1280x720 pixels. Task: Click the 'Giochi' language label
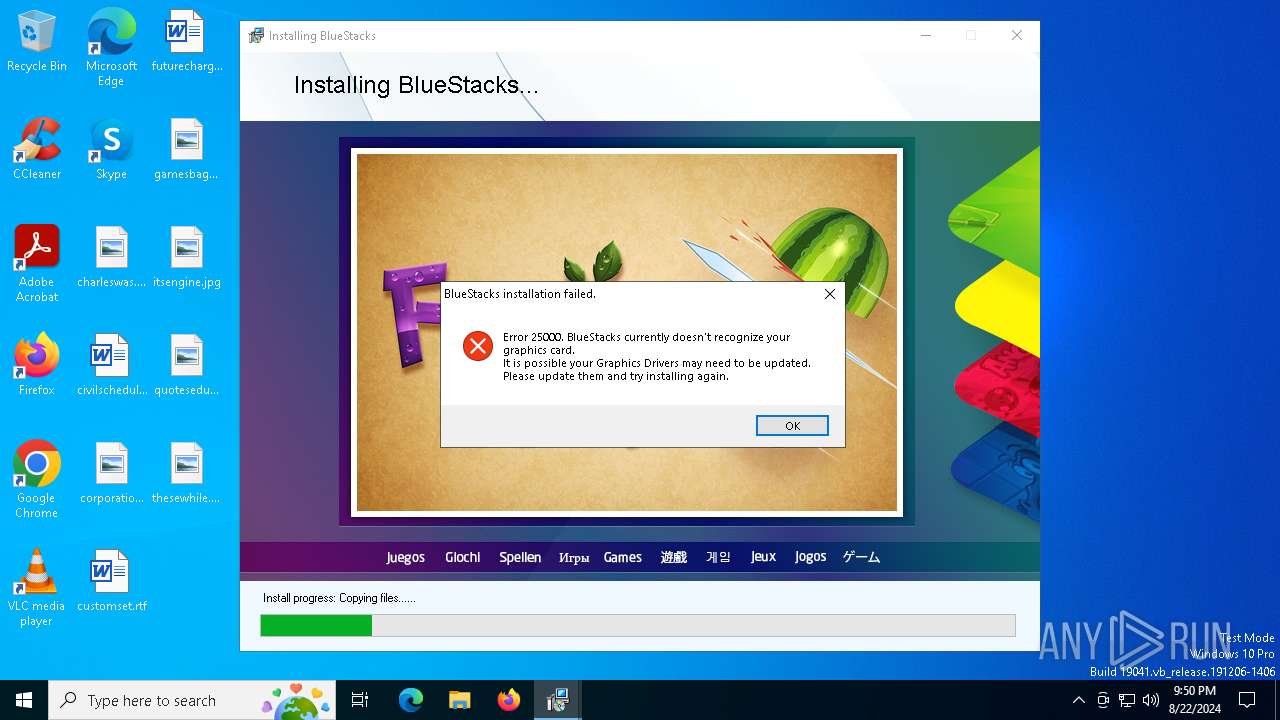[463, 557]
